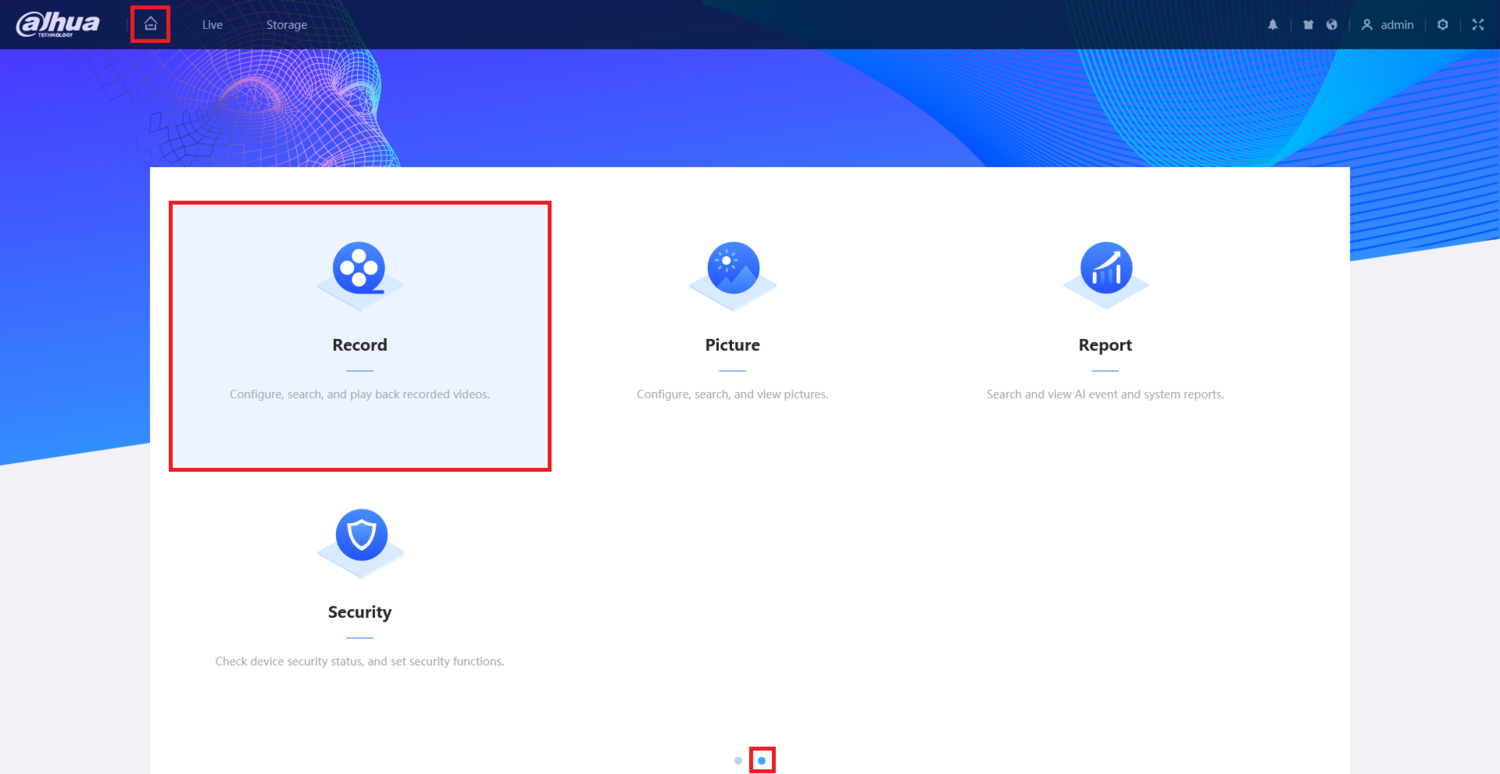Open the settings gear icon
The width and height of the screenshot is (1500, 774).
[x=1442, y=25]
